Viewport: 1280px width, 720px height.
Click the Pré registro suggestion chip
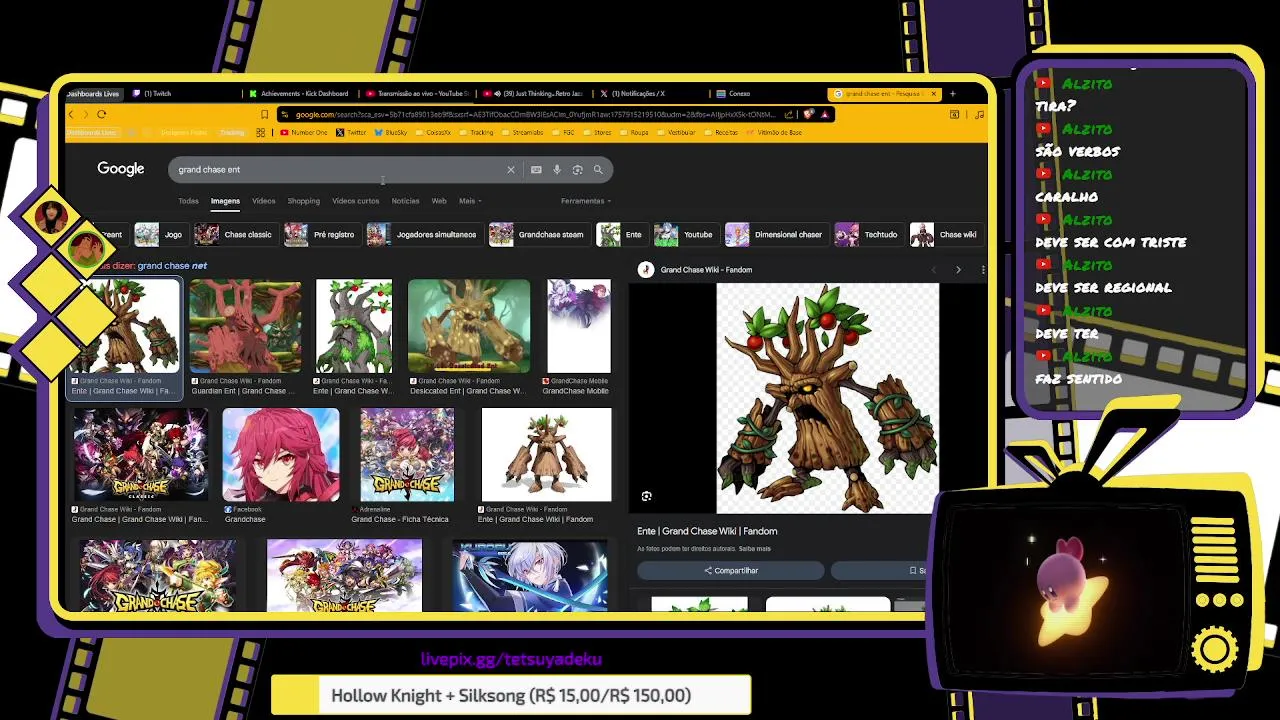click(x=321, y=235)
